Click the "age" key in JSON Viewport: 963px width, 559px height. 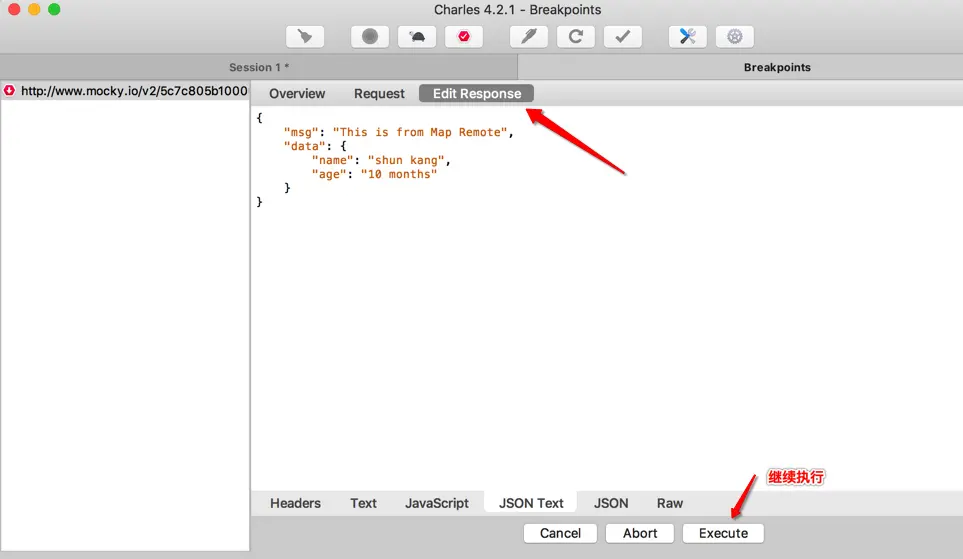click(329, 174)
